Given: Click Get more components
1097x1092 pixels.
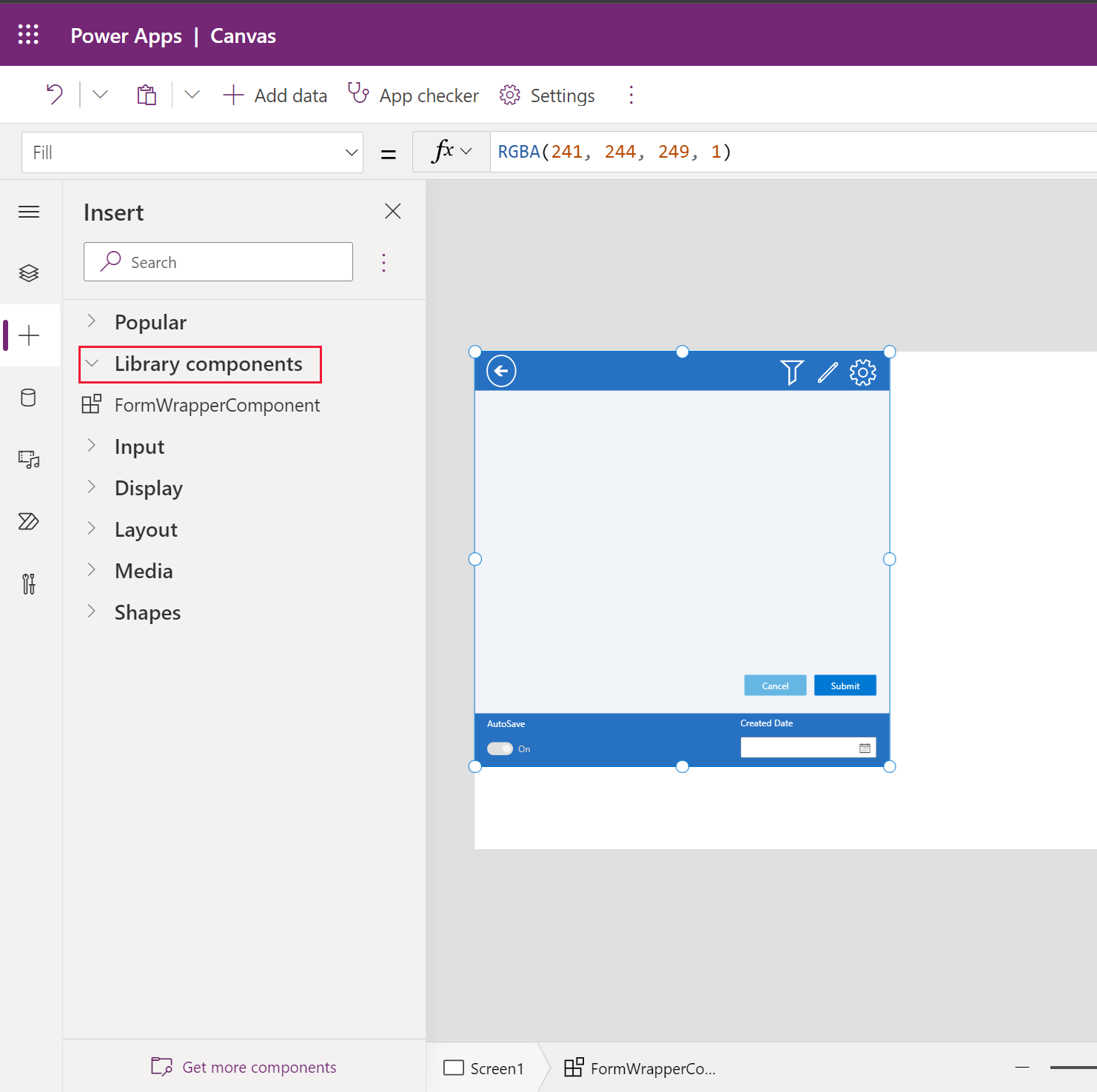Looking at the screenshot, I should point(243,1067).
